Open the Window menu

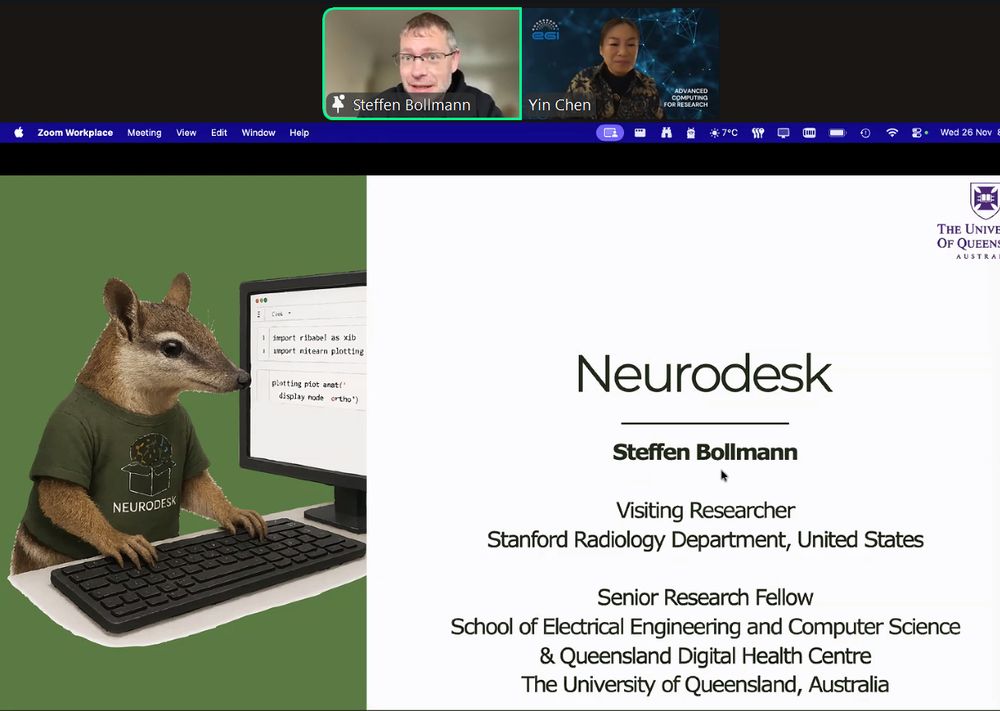[x=258, y=133]
